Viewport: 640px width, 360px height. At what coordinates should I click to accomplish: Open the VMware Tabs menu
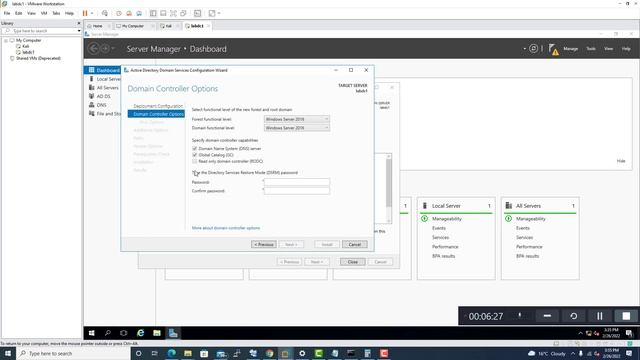[x=56, y=13]
